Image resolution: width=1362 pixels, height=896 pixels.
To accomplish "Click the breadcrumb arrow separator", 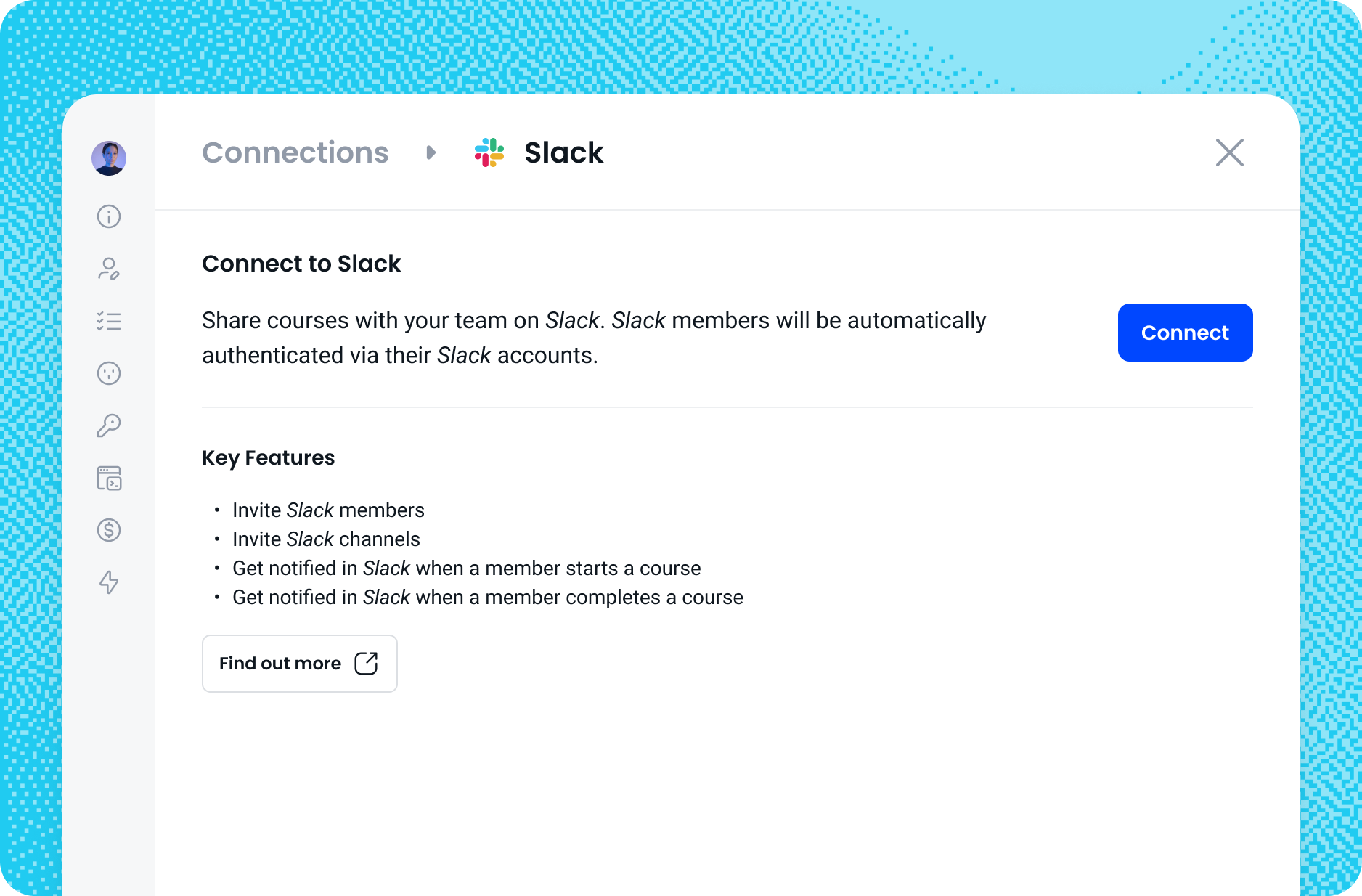I will 431,152.
